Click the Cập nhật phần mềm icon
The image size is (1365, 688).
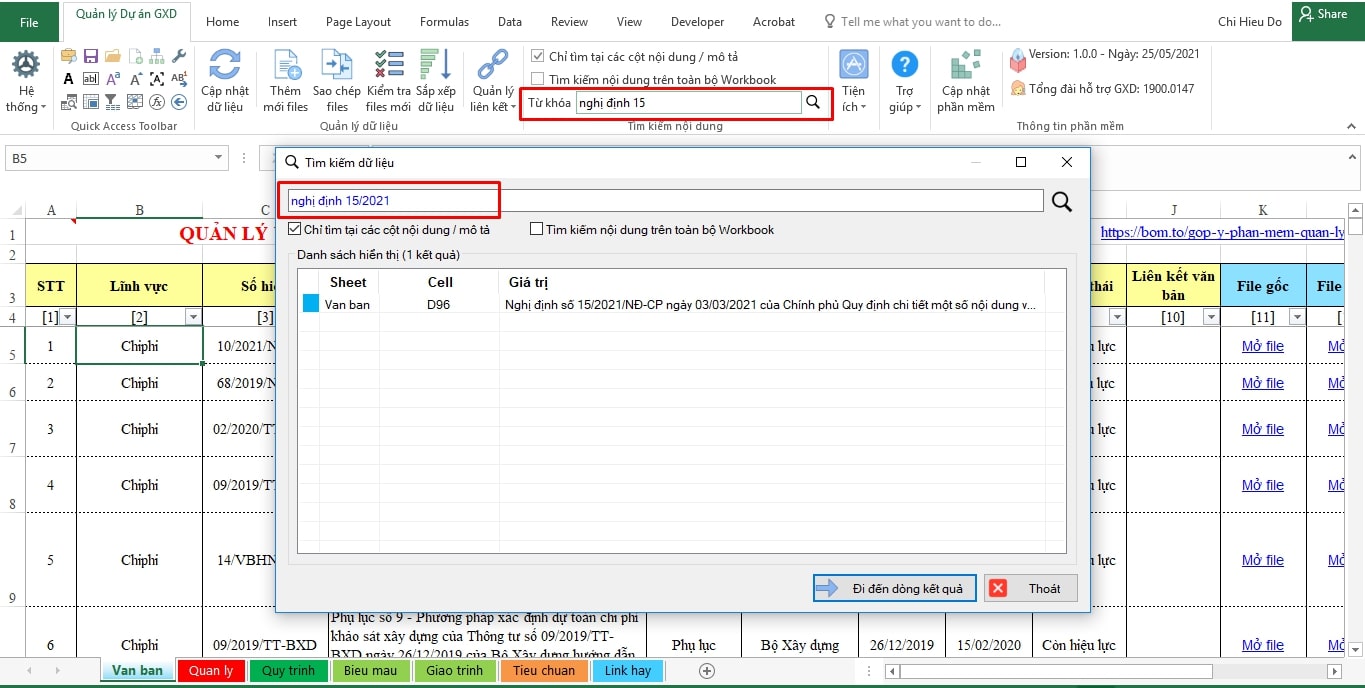[965, 66]
